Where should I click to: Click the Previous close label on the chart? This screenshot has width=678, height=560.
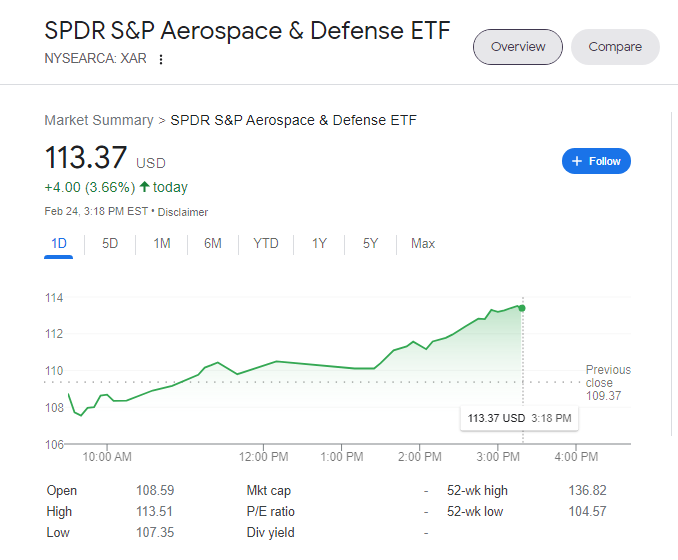pos(607,377)
